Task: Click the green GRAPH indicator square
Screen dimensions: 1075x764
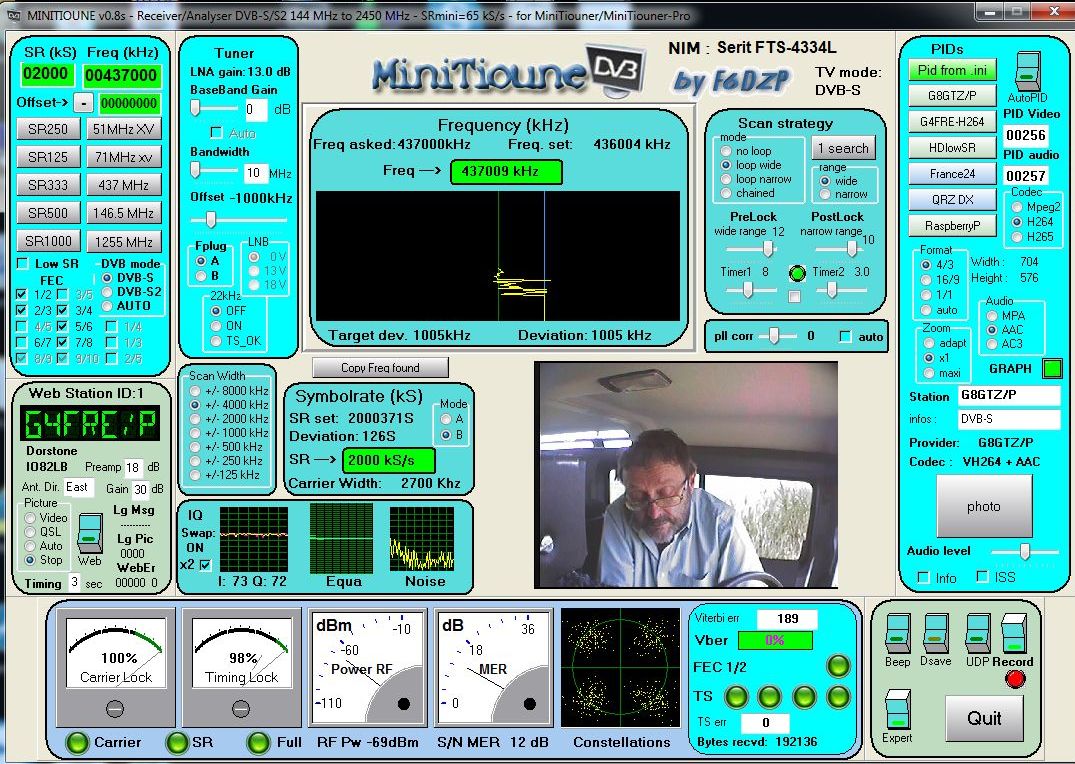Action: coord(1052,368)
